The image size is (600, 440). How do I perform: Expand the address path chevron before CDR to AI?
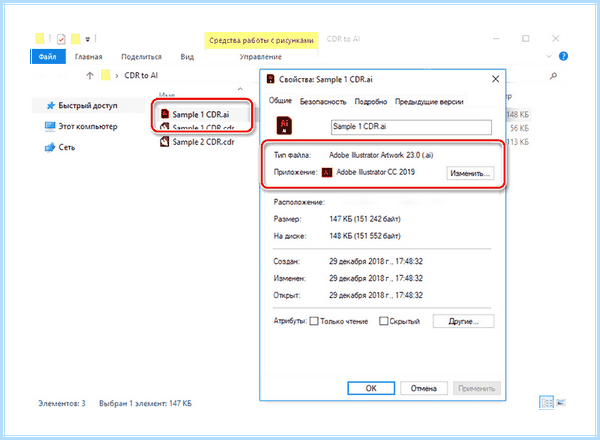tap(117, 76)
